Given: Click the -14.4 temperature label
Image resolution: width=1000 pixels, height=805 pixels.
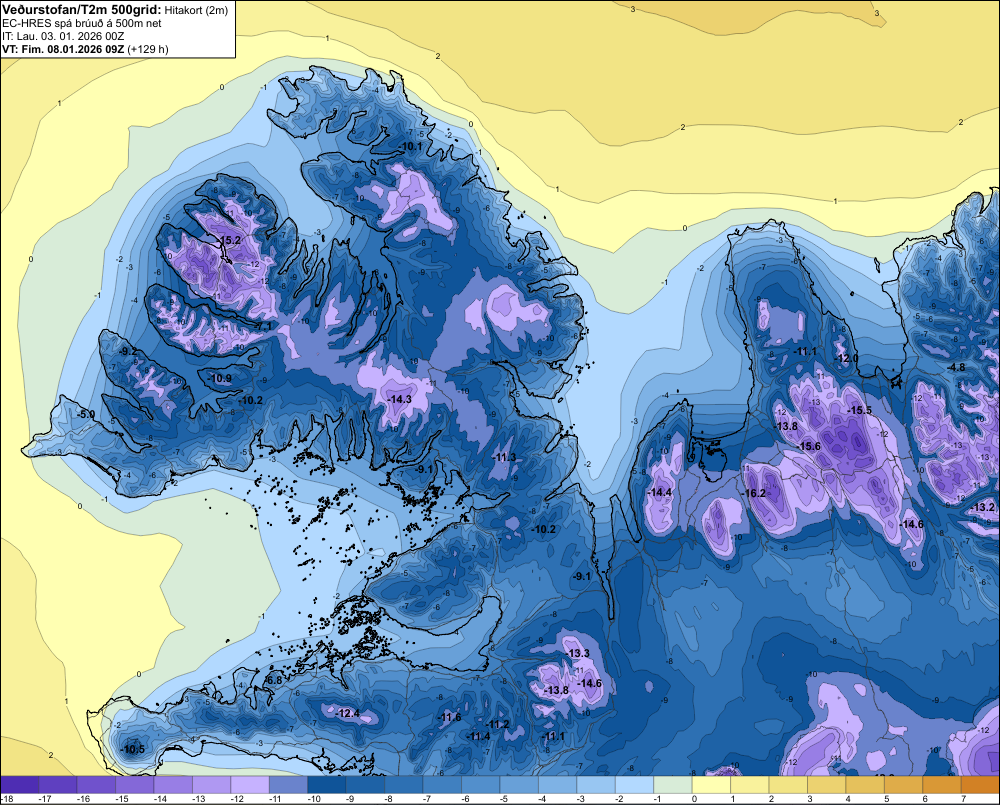Looking at the screenshot, I should [x=659, y=492].
